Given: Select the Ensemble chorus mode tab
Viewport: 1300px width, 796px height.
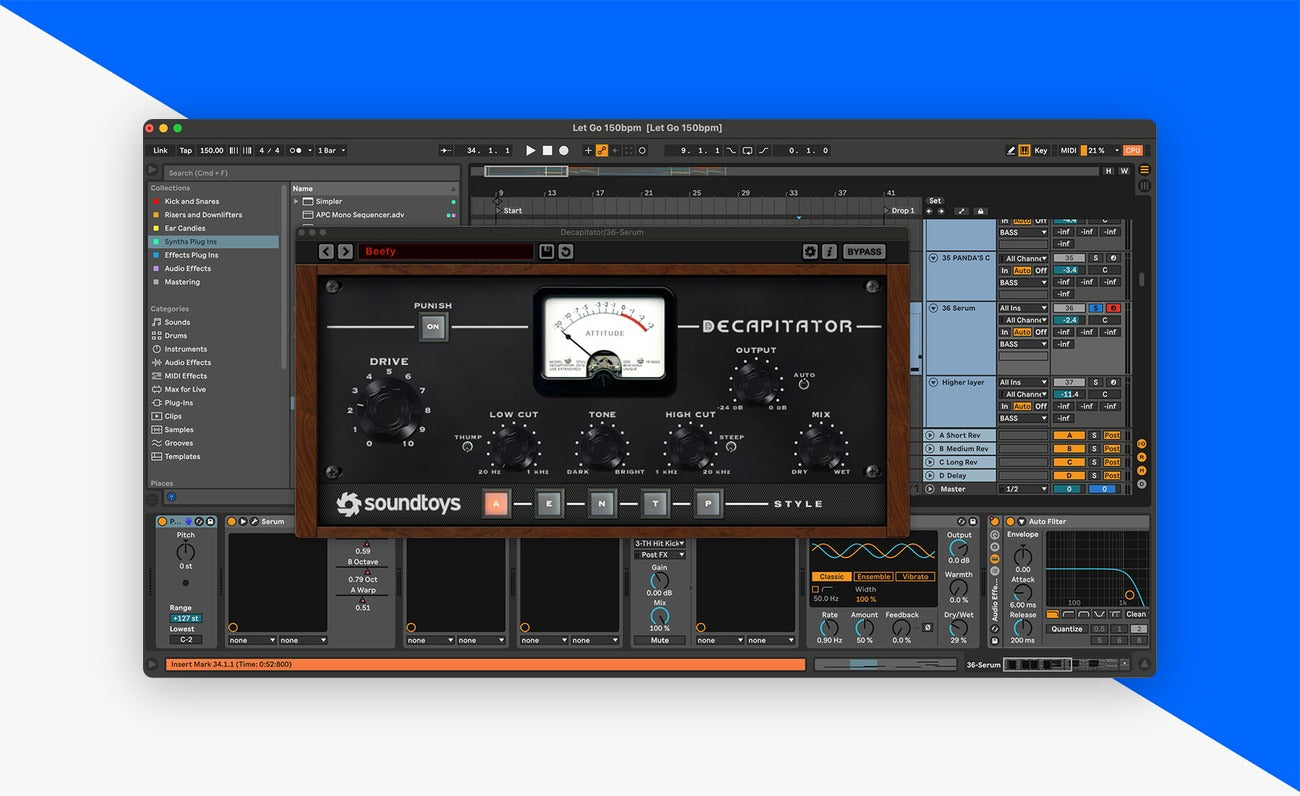Looking at the screenshot, I should point(873,576).
